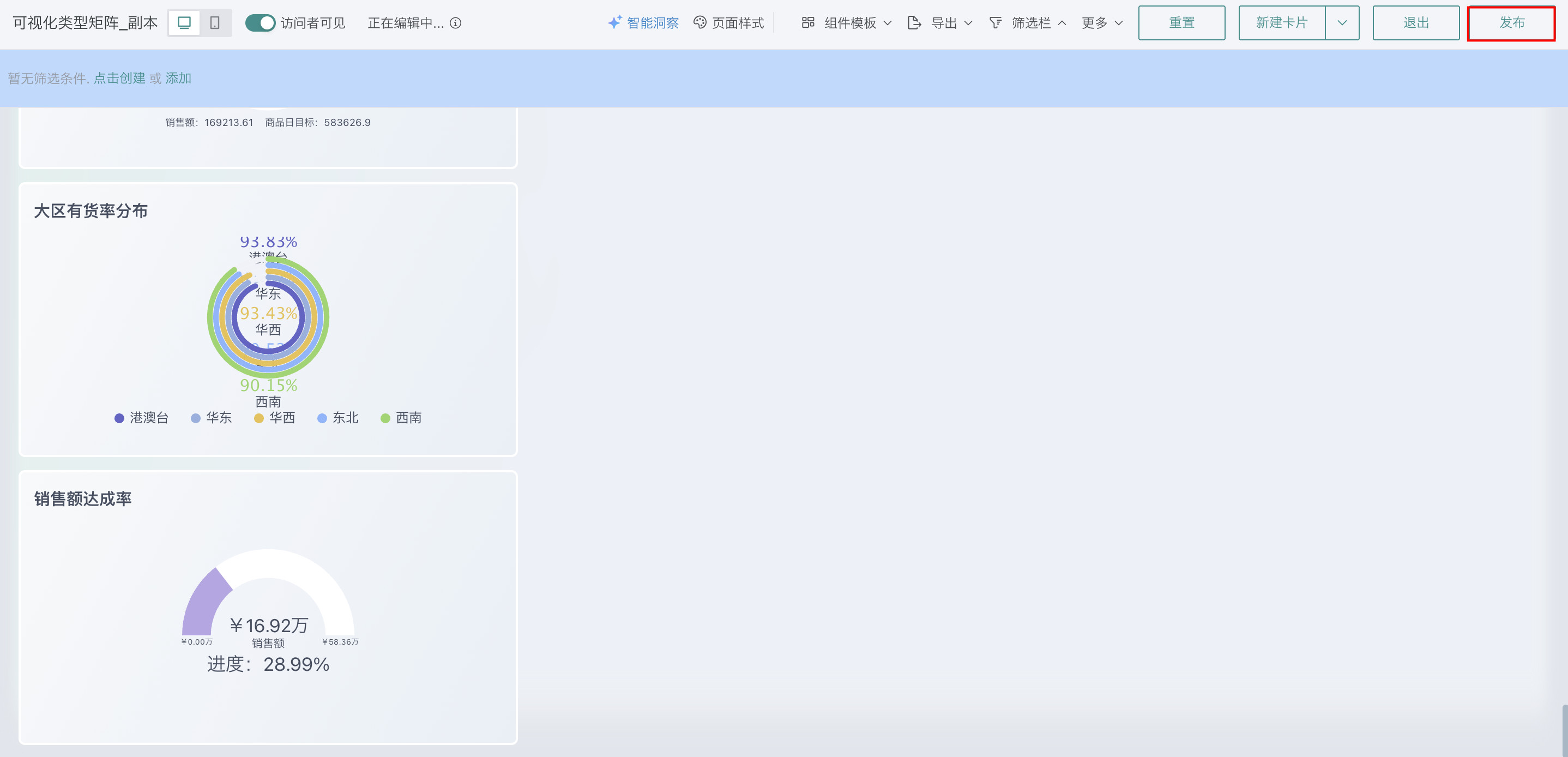The image size is (1568, 757).
Task: Click the 发布 publish button
Action: [x=1511, y=23]
